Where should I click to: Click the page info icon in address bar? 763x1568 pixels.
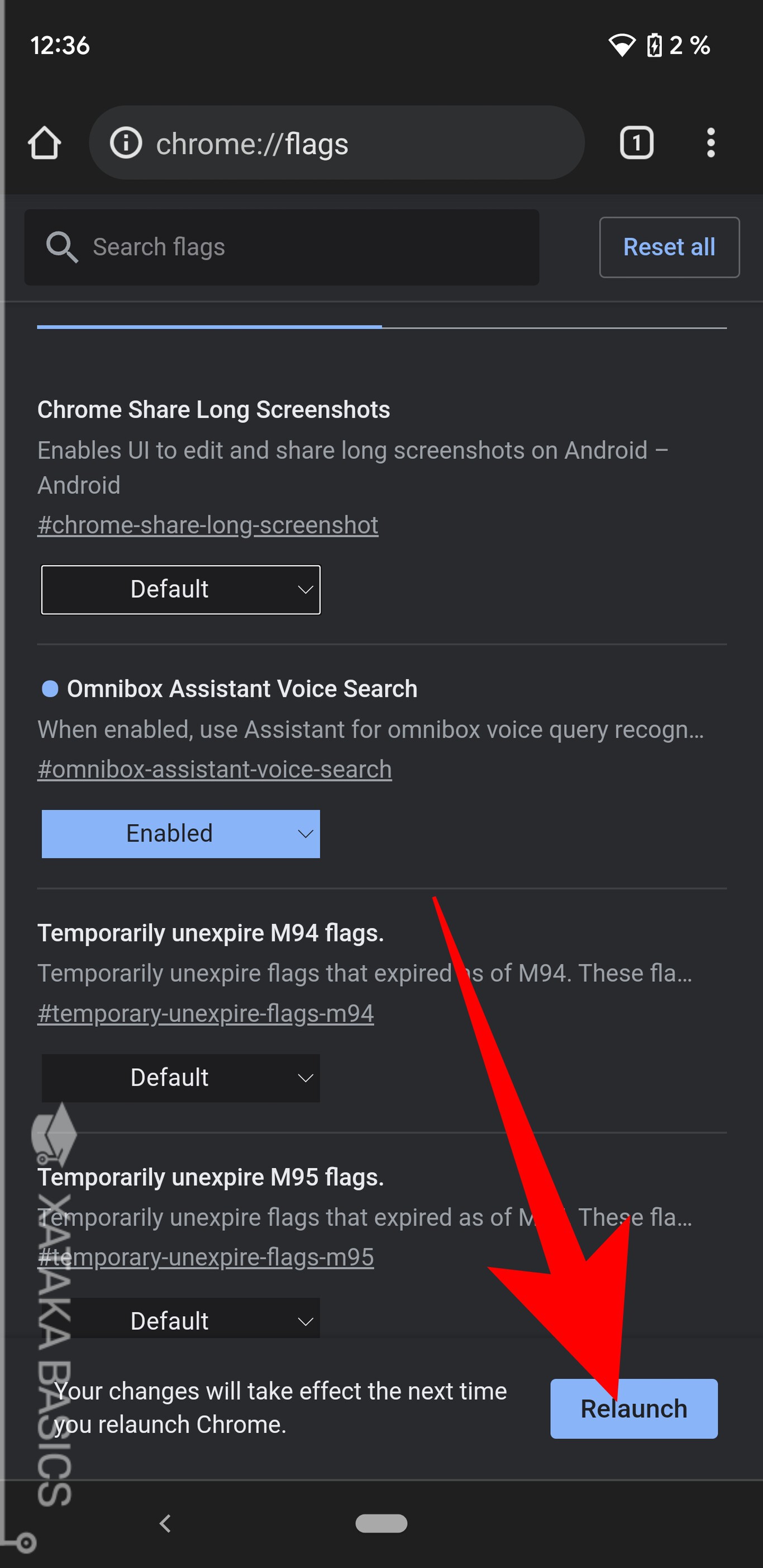click(x=126, y=143)
